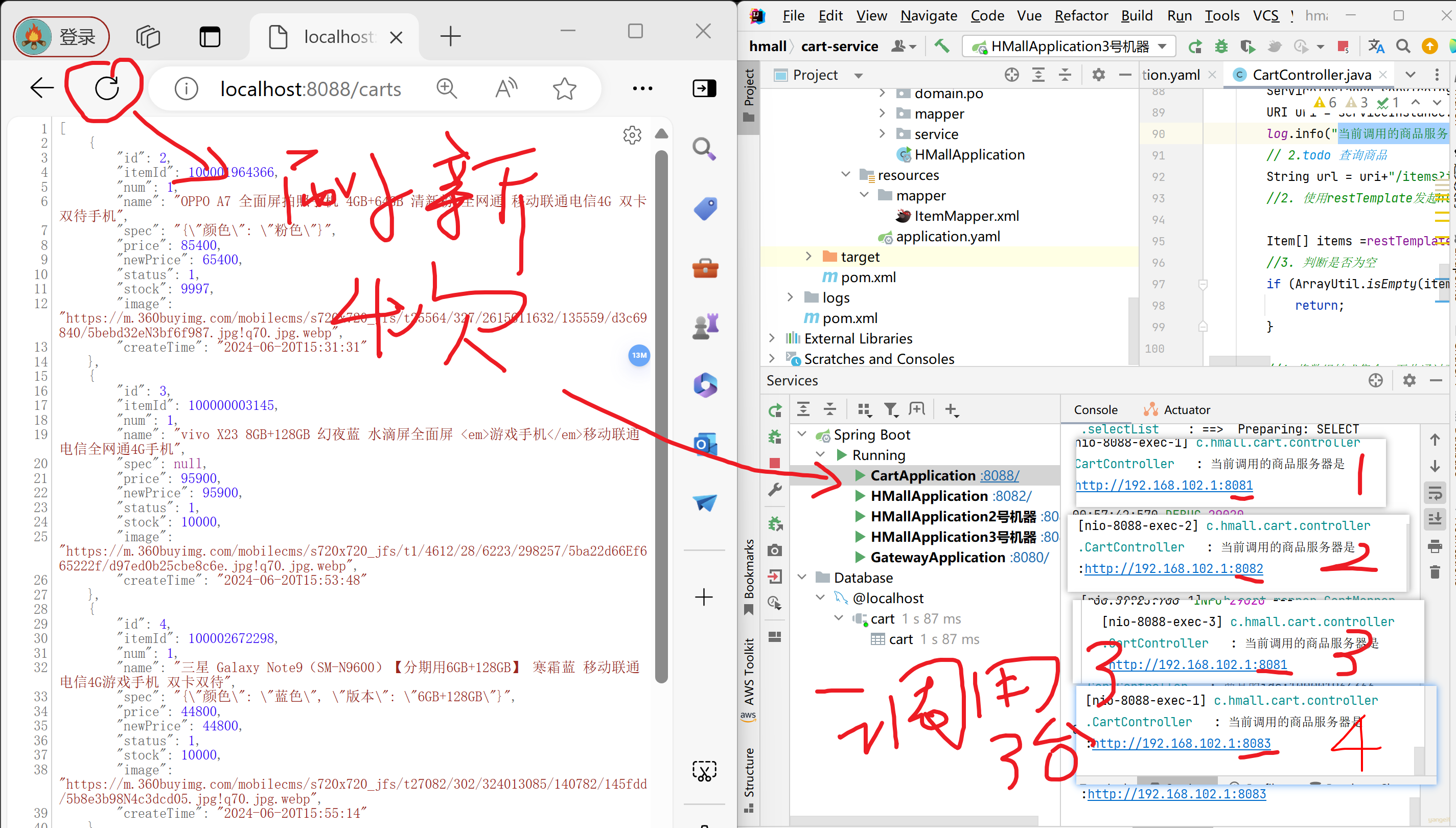This screenshot has height=828, width=1456.
Task: Click the browser refresh button
Action: pos(107,88)
